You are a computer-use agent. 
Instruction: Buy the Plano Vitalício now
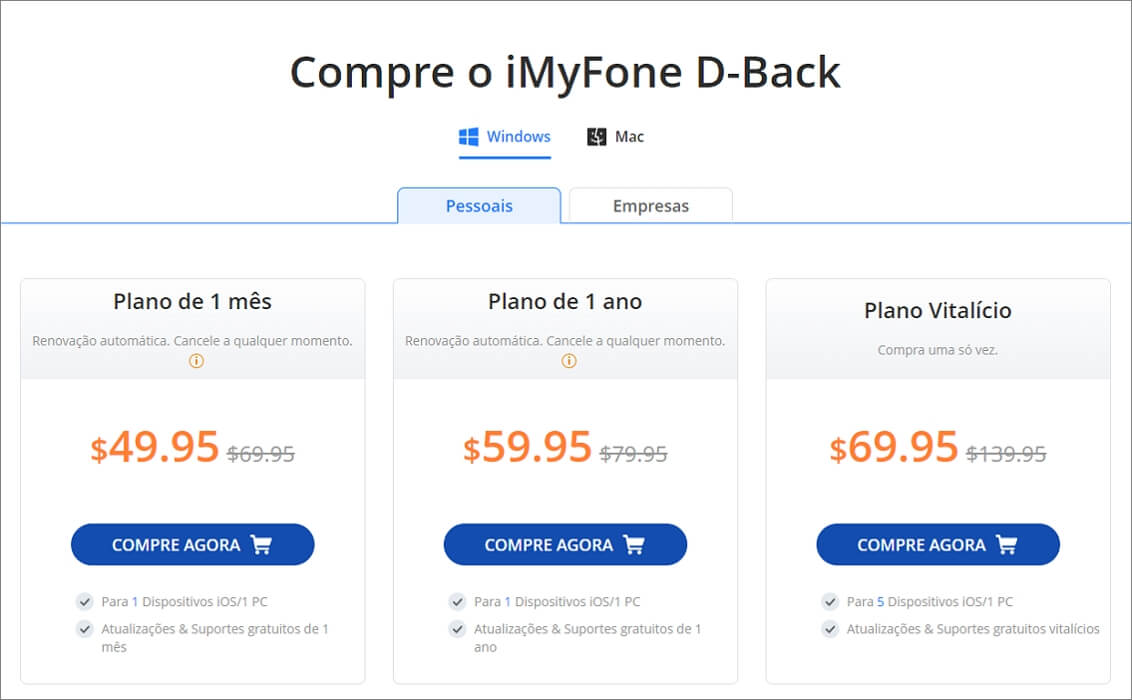pos(938,545)
